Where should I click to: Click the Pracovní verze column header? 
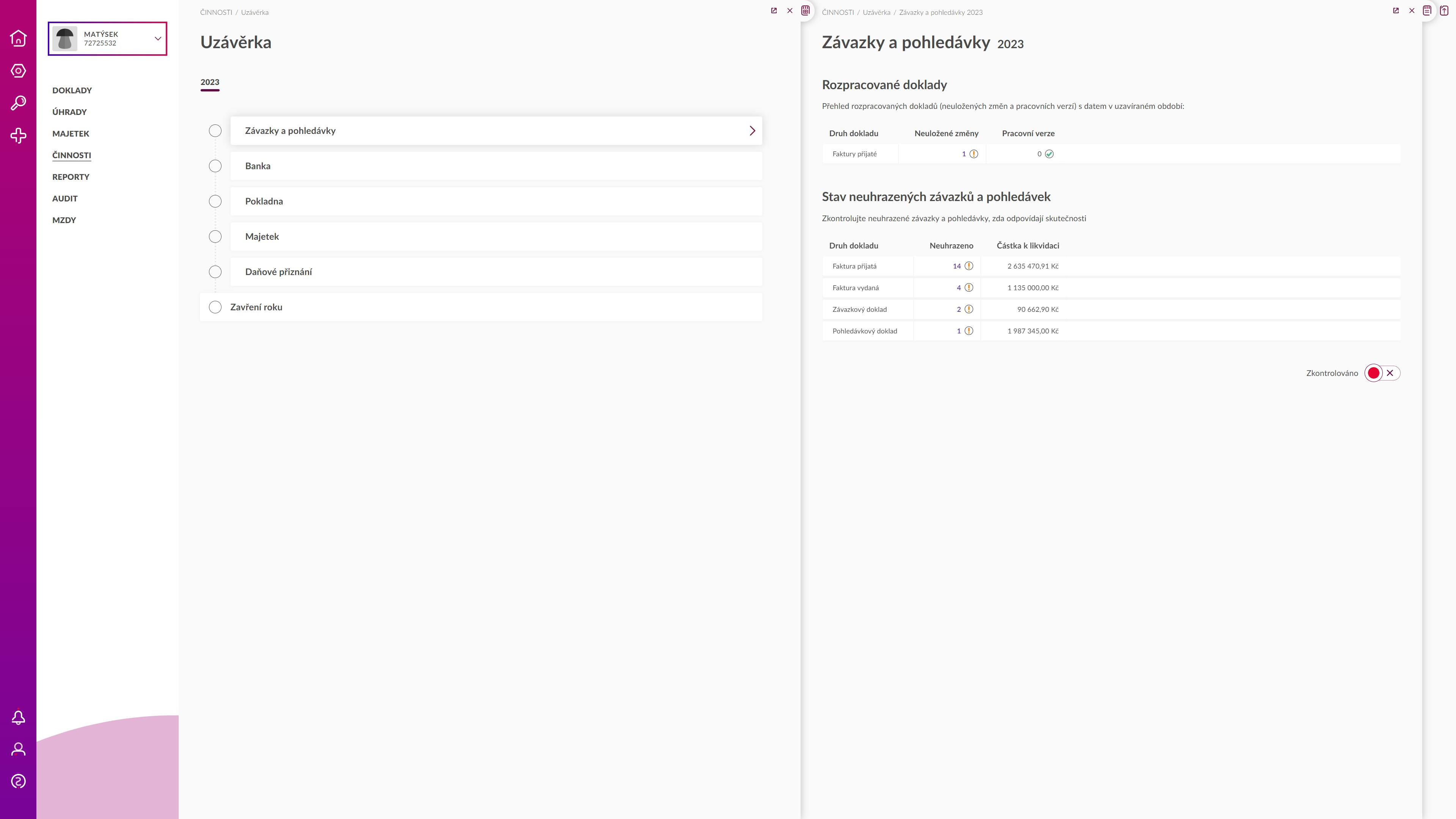point(1028,134)
